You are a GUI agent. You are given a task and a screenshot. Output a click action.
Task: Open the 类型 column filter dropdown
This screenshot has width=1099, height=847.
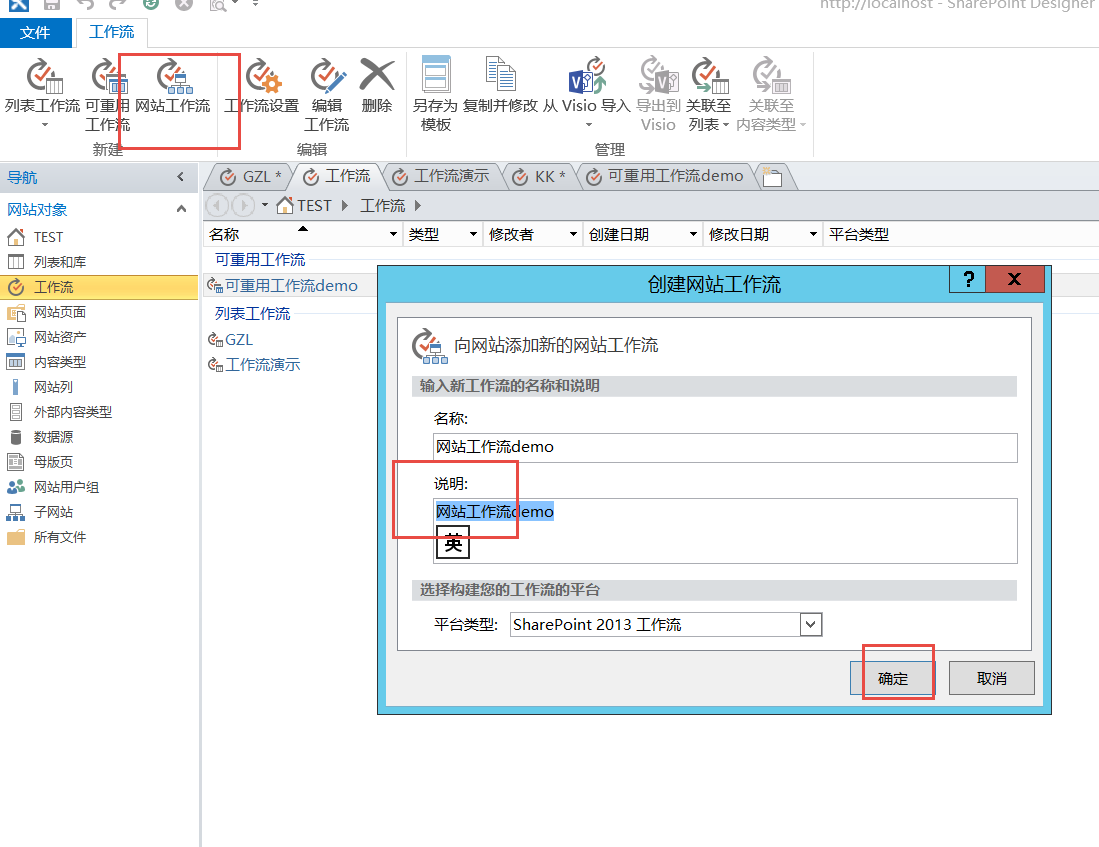coord(473,234)
